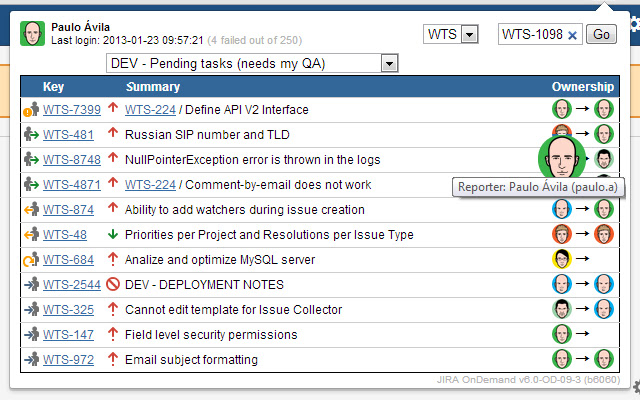Screen dimensions: 640x400
Task: Click the yellow reporter avatar for WTS-684
Action: pyautogui.click(x=562, y=259)
